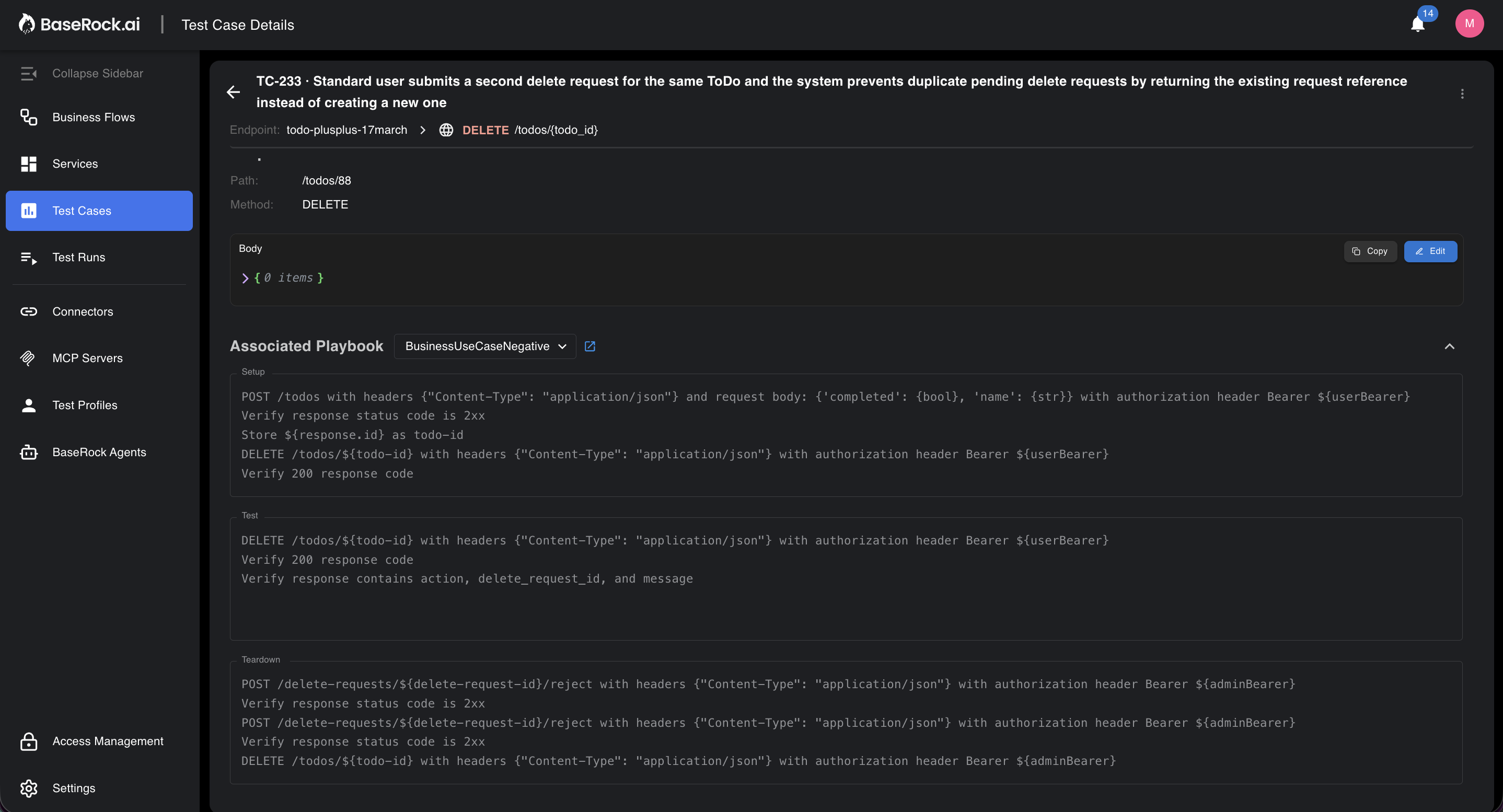Screen dimensions: 1503x812
Task: Click the "0 items" body summary
Action: tap(288, 279)
